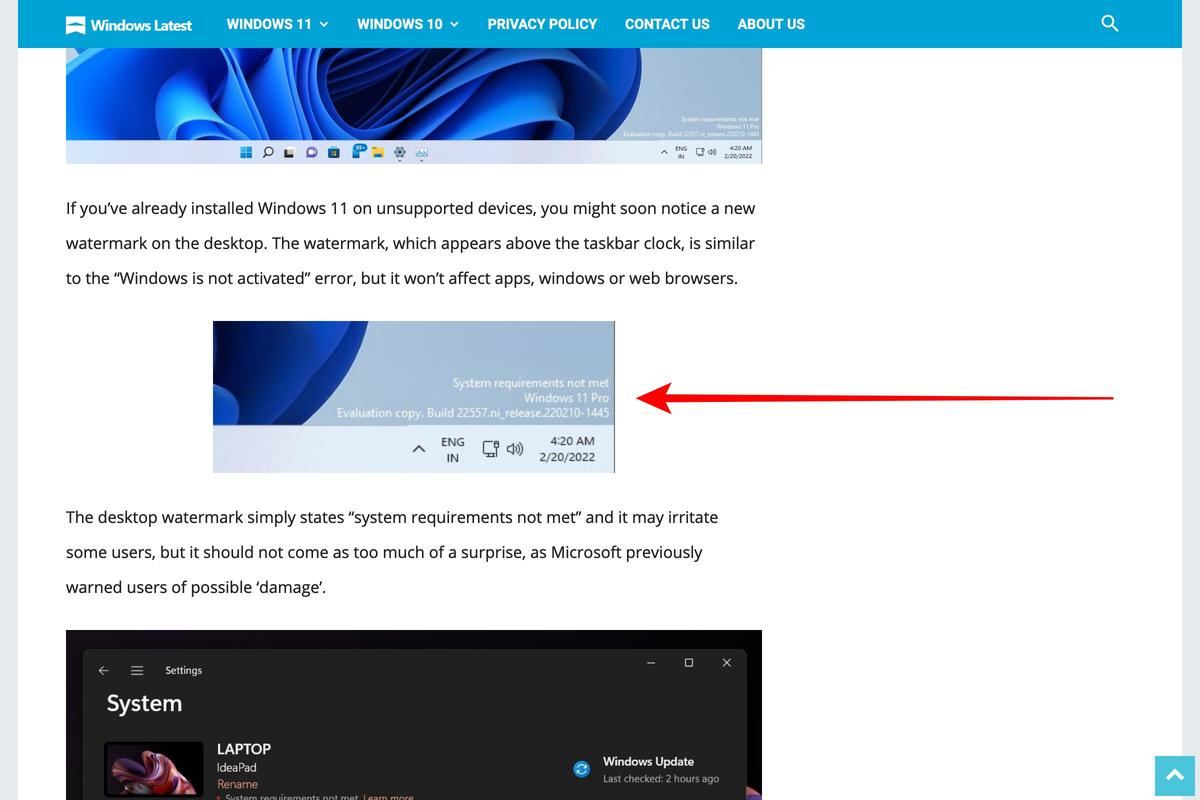Click the File Explorer folder icon in top desktop screenshot
This screenshot has height=800, width=1200.
click(378, 152)
